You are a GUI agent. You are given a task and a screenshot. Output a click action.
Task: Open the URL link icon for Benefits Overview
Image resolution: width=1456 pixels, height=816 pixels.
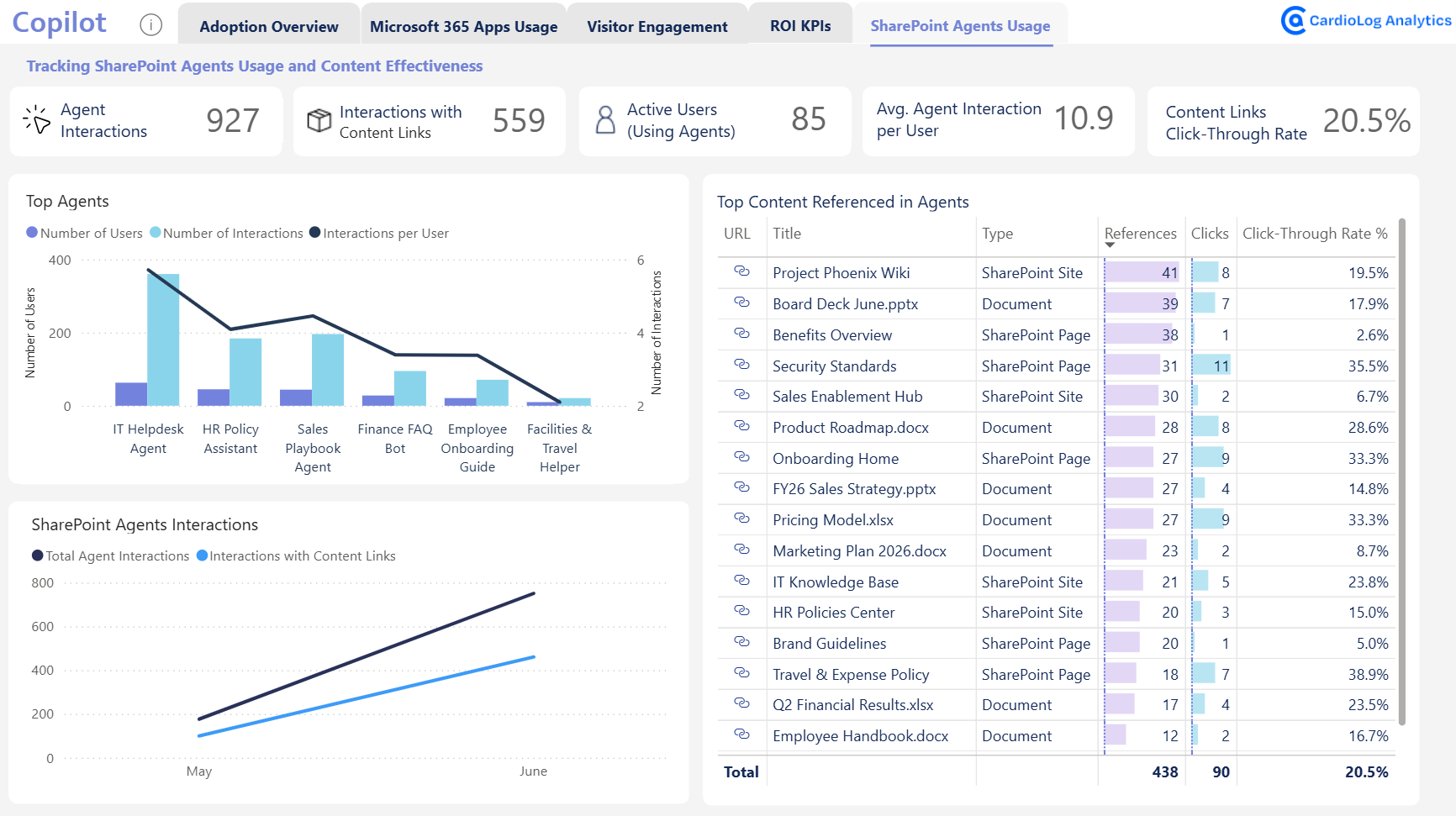(741, 333)
